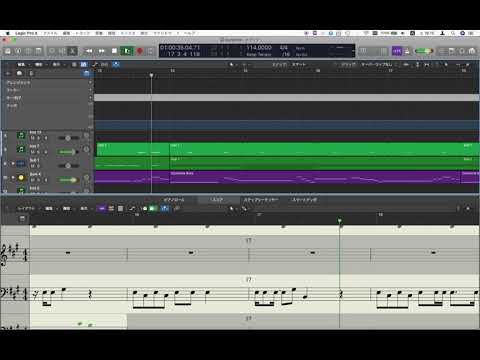The image size is (480, 360).
Task: Fast forward the transport
Action: click(x=102, y=51)
